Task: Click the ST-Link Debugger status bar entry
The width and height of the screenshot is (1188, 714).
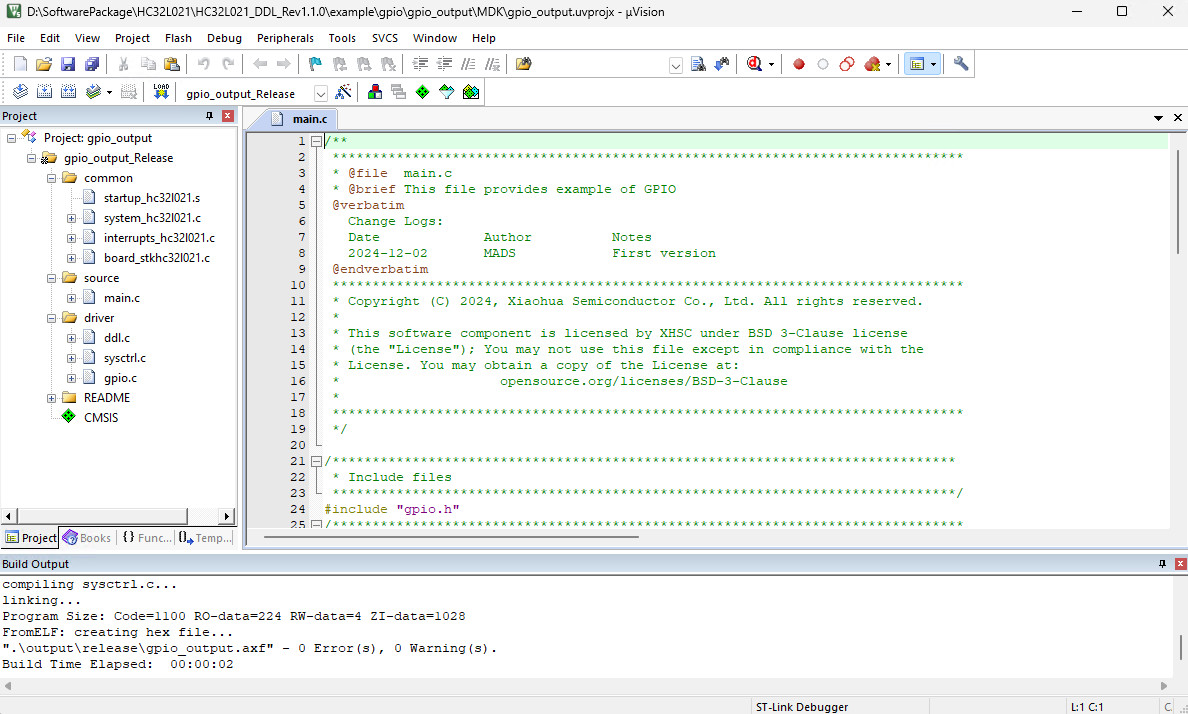Action: 802,706
